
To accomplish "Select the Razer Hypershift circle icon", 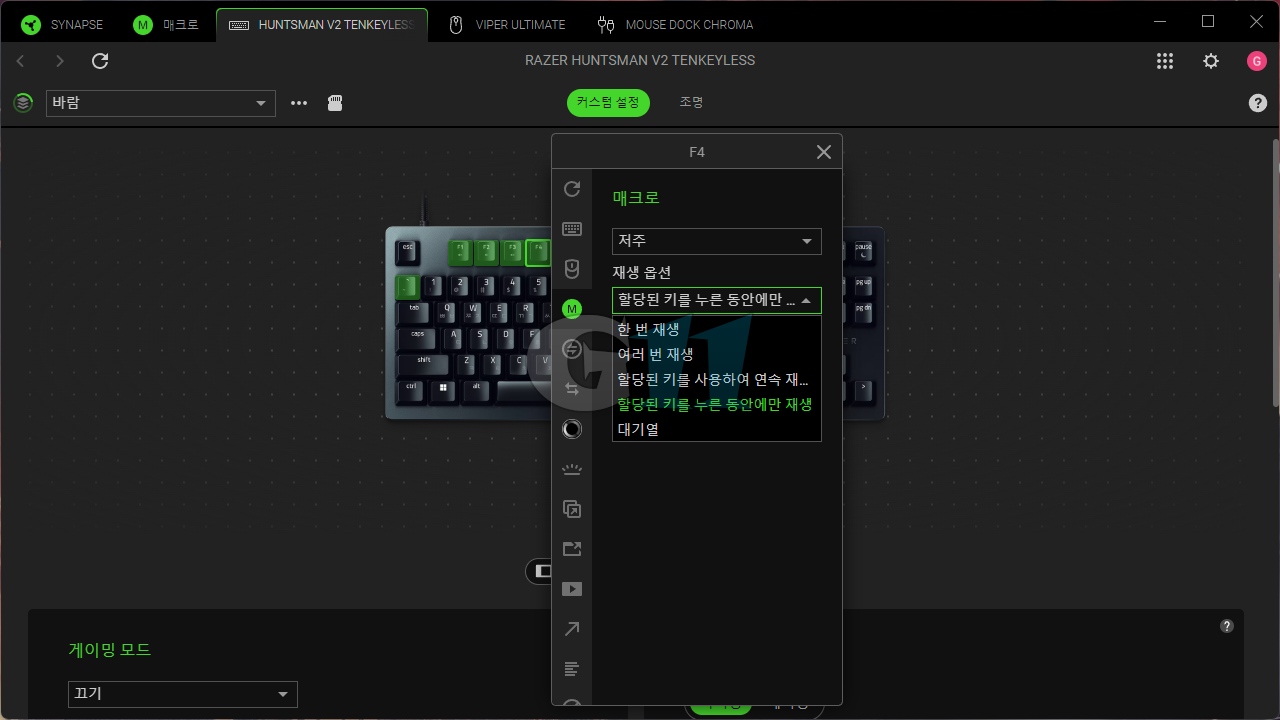I will (x=572, y=429).
